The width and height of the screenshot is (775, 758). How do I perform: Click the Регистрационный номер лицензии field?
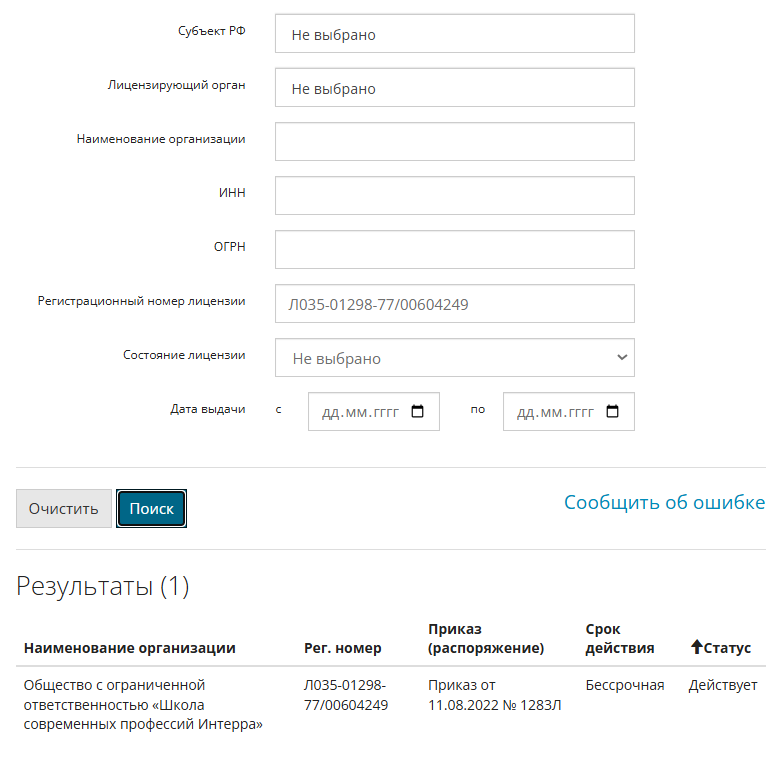pyautogui.click(x=455, y=303)
